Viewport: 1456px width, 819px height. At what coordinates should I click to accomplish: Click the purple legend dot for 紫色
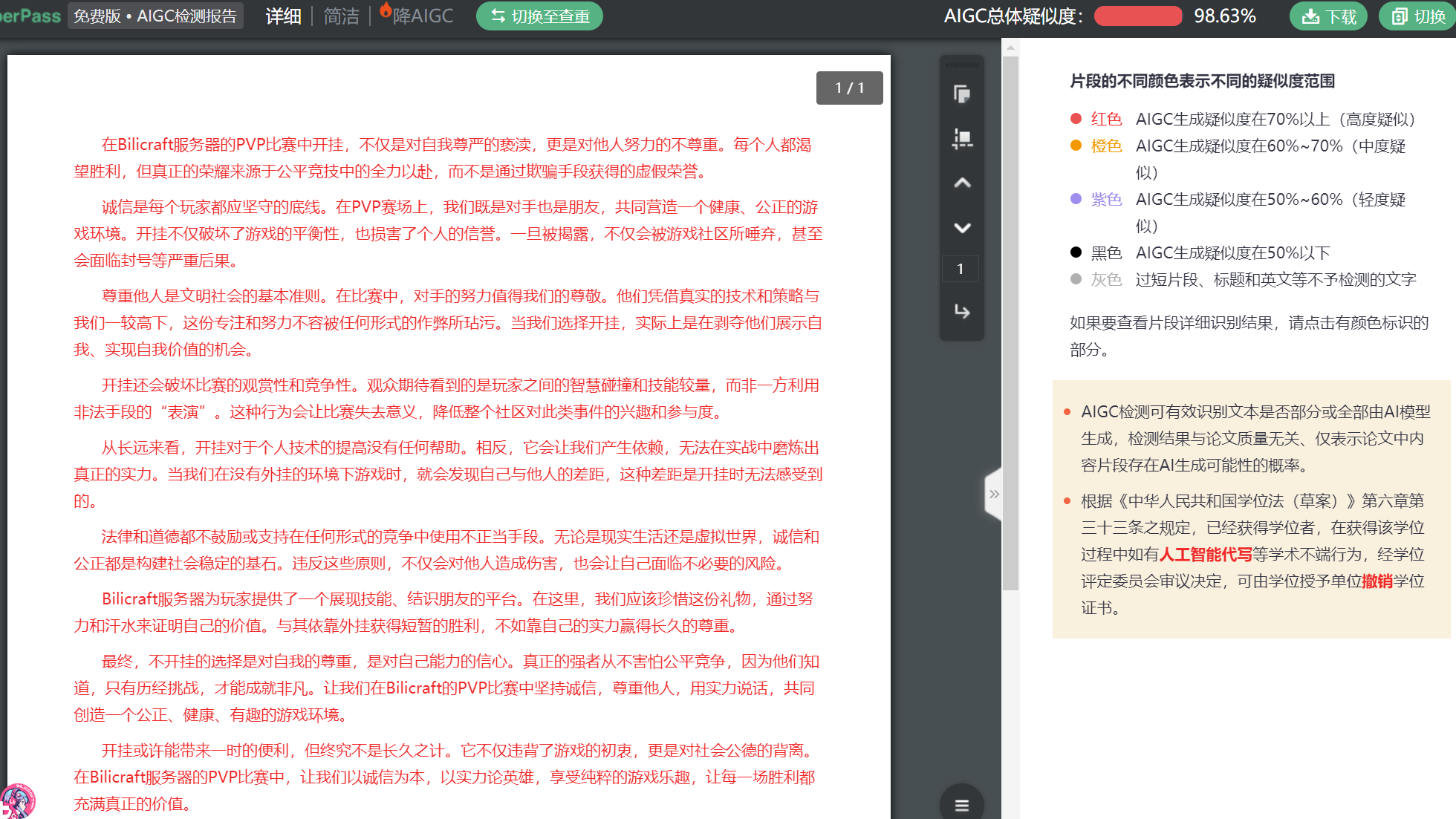(x=1076, y=198)
